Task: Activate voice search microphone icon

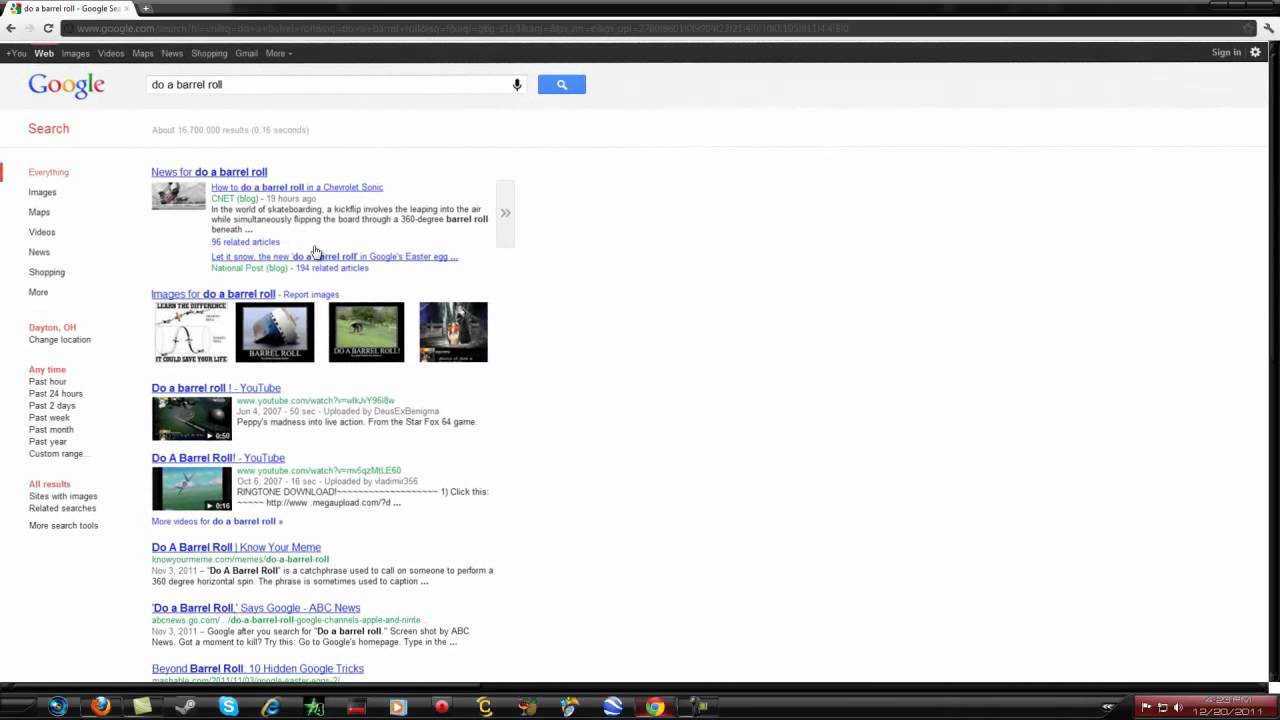Action: [517, 85]
